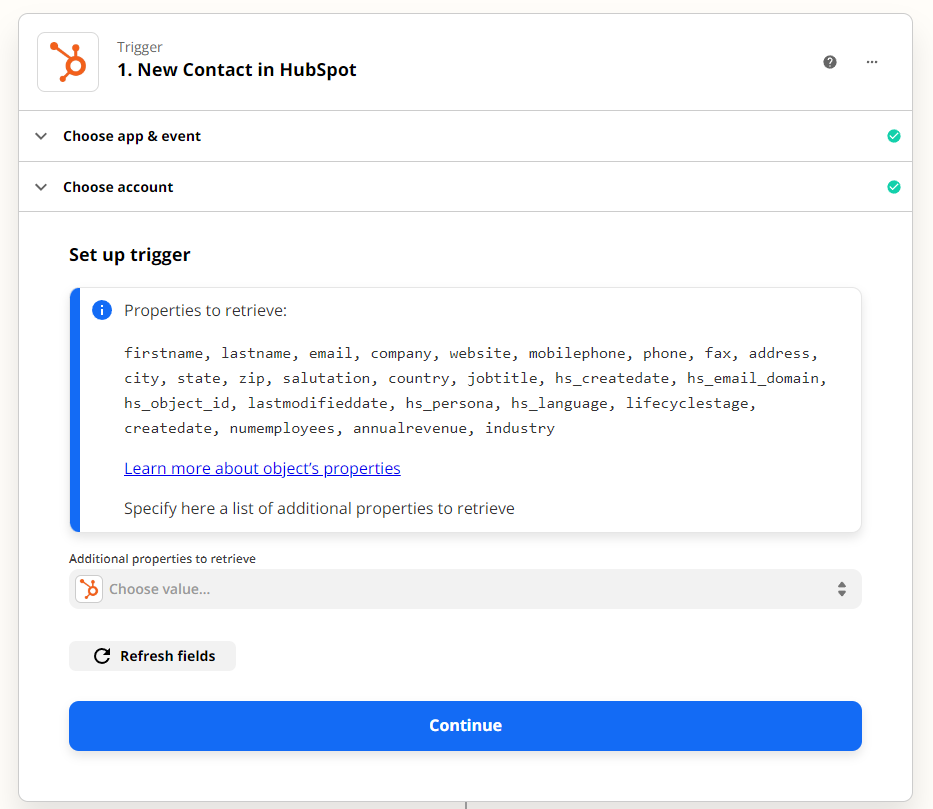Open the Choose app & event section

465,136
